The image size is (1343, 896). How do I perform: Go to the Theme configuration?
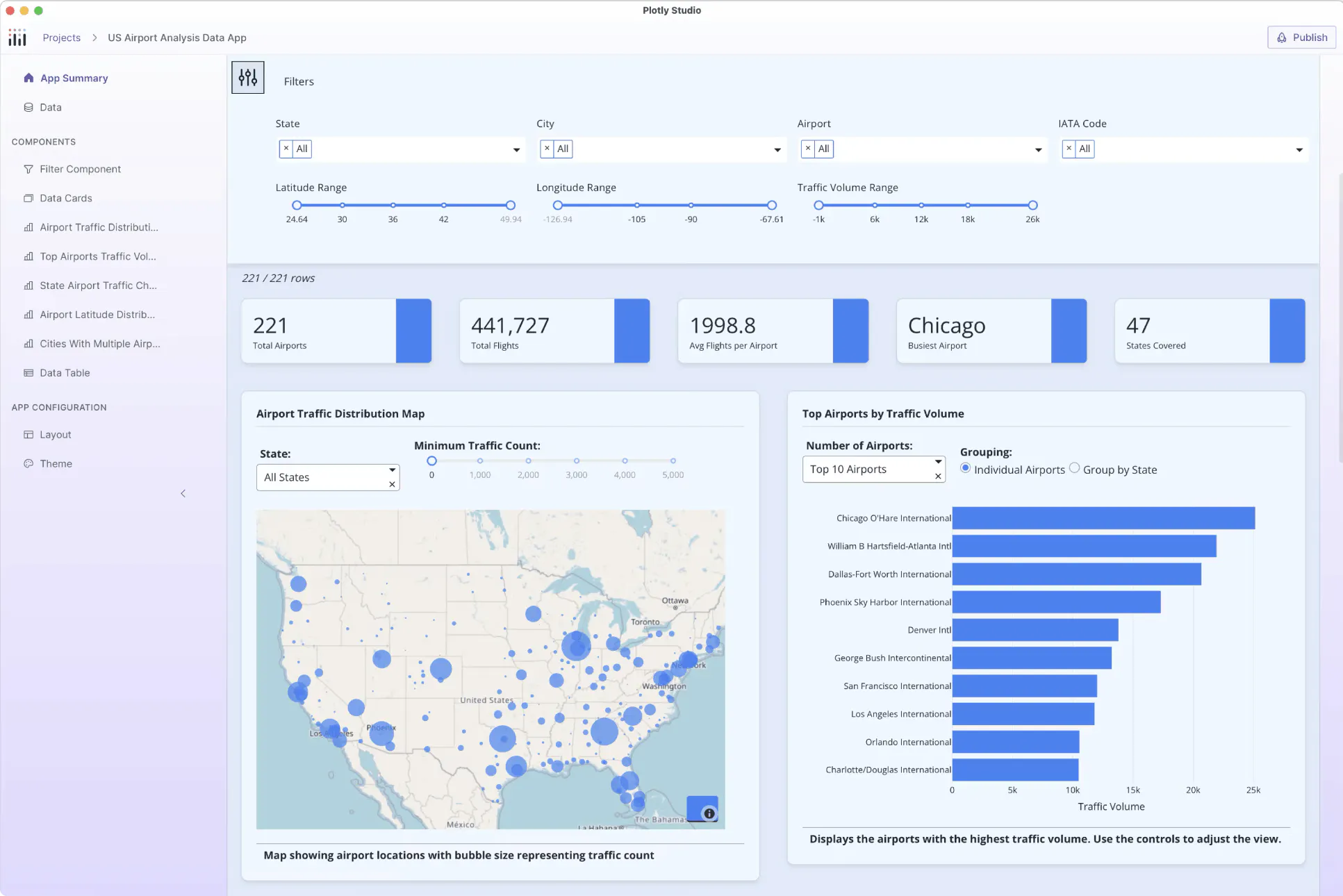pyautogui.click(x=56, y=464)
